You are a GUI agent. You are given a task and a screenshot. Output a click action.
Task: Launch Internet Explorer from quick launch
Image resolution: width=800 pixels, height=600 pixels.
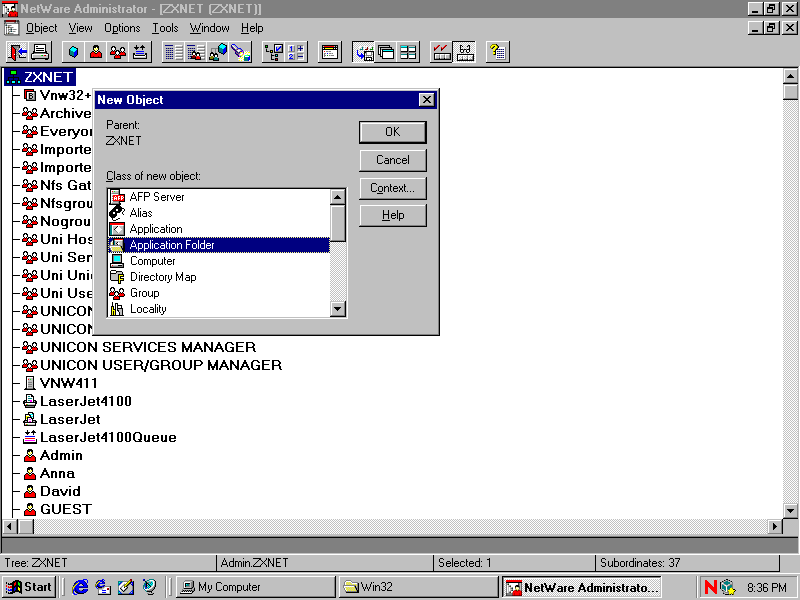[x=80, y=587]
